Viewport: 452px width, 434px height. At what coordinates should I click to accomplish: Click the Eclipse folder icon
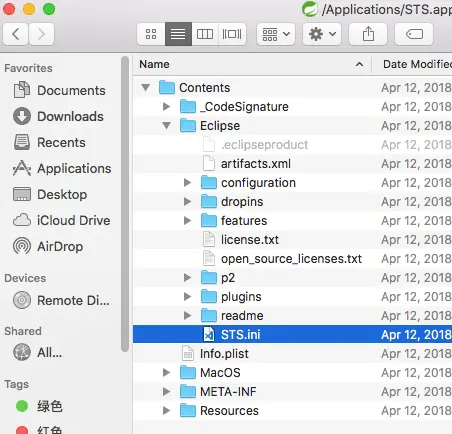click(188, 126)
